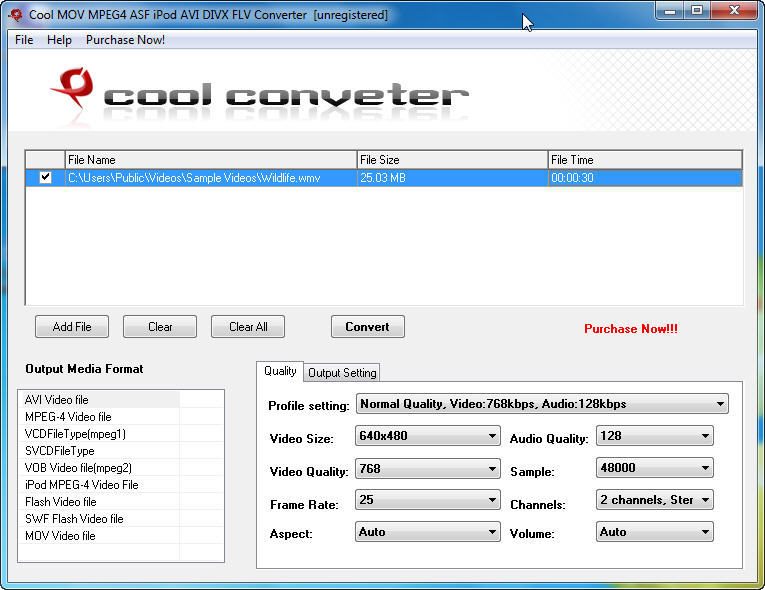Open the File menu
Image resolution: width=765 pixels, height=590 pixels.
point(24,40)
